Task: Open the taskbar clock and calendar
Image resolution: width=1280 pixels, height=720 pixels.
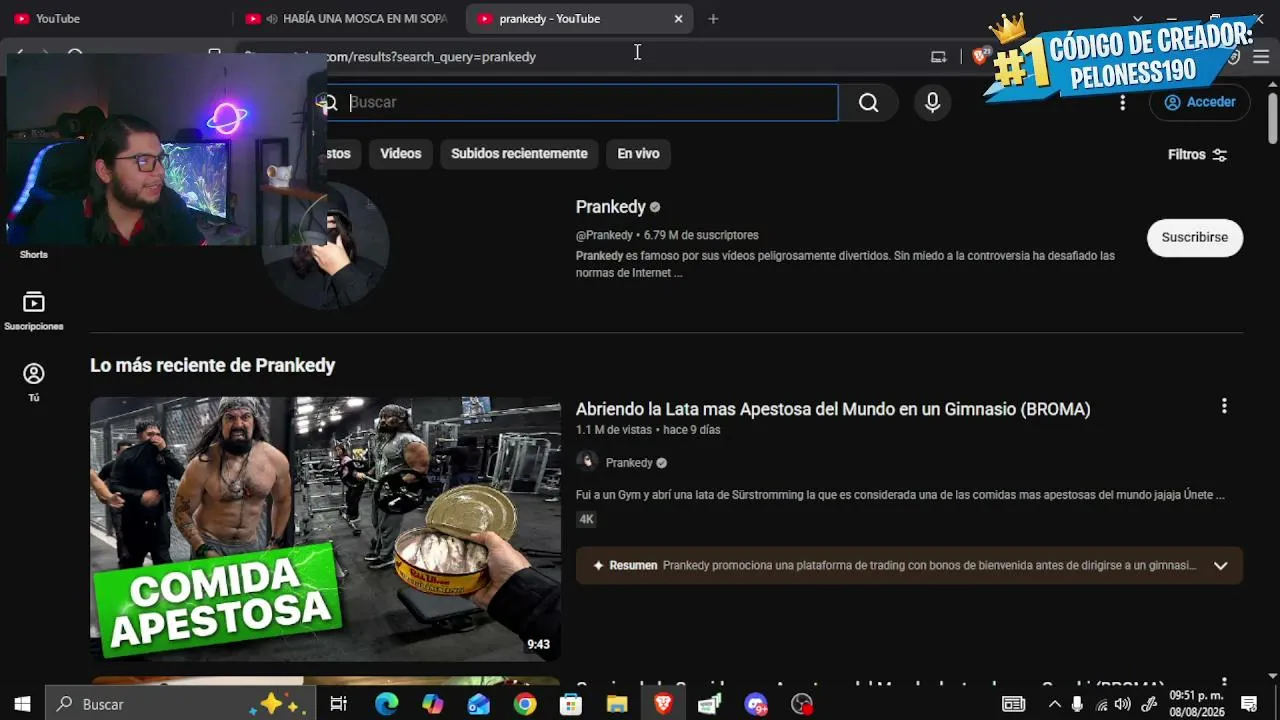Action: pyautogui.click(x=1196, y=704)
